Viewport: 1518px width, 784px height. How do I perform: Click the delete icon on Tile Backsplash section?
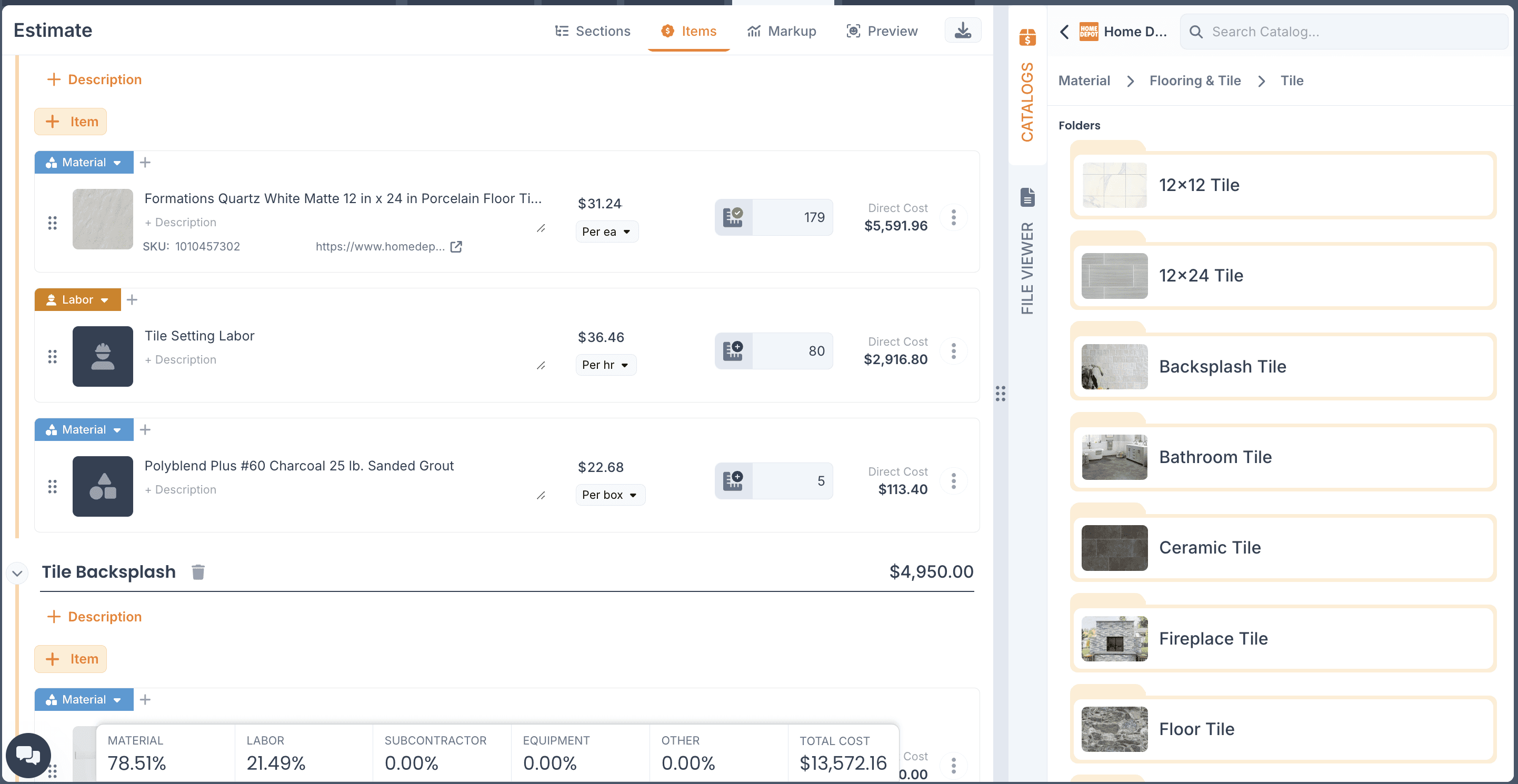point(198,571)
